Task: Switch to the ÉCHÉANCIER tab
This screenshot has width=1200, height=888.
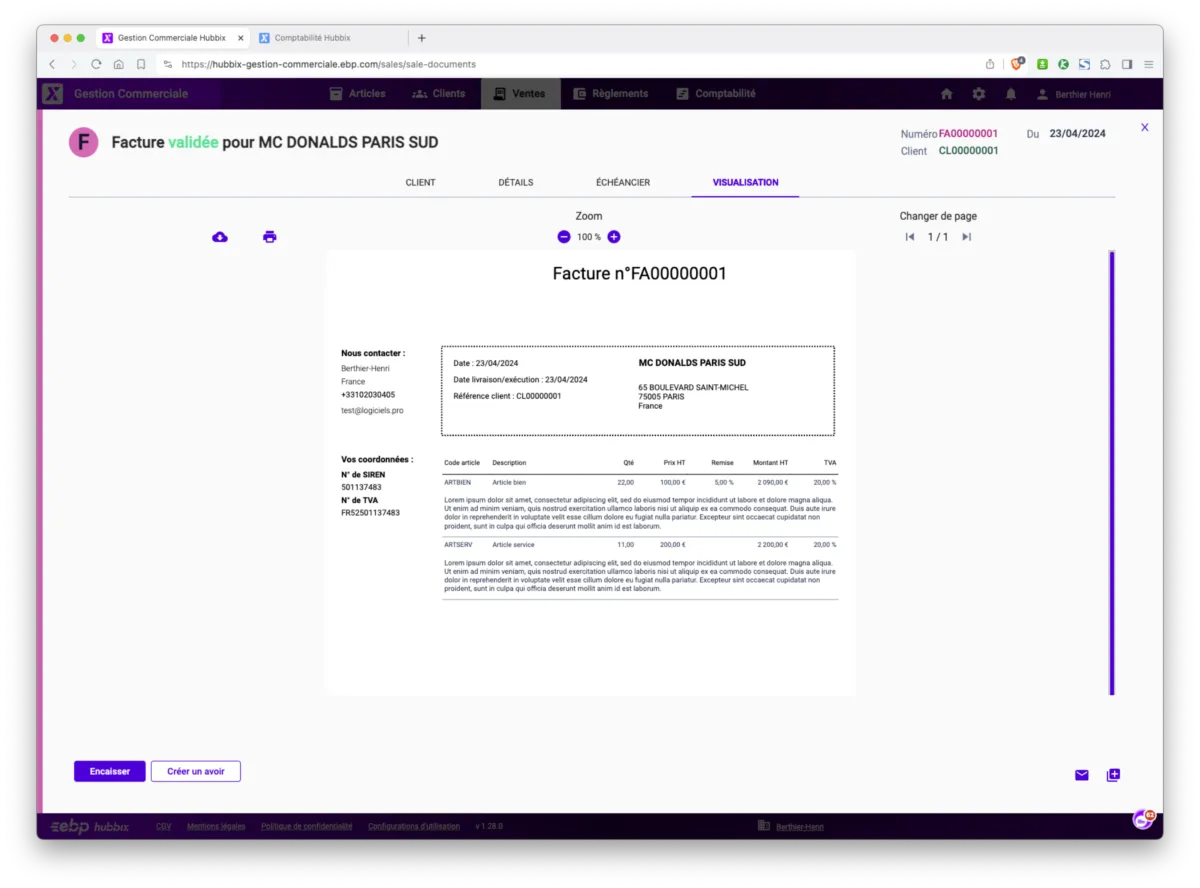Action: coord(623,183)
